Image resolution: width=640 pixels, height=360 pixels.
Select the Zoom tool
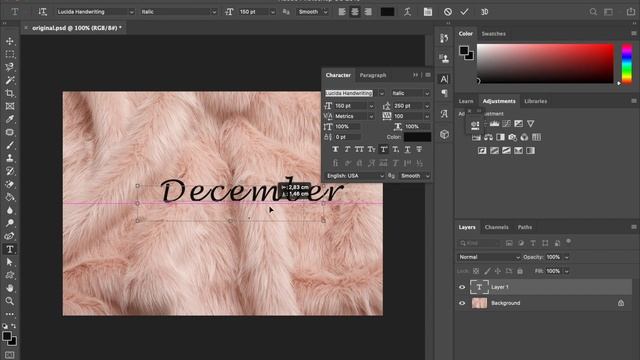[x=10, y=301]
